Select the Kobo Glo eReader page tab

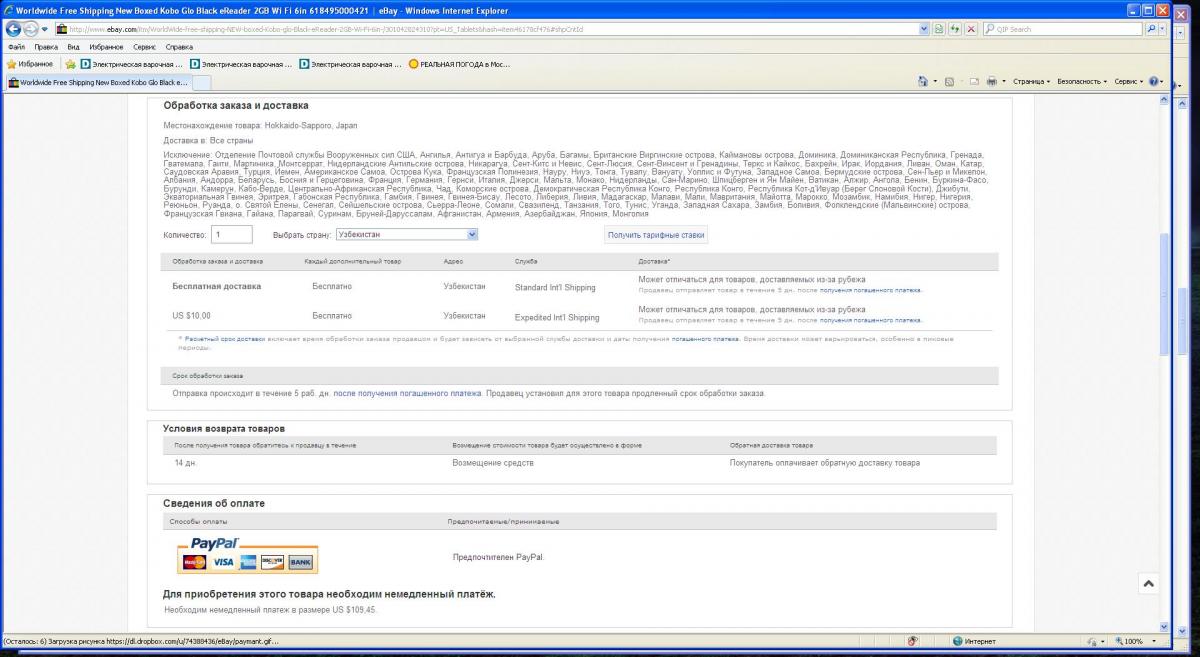(98, 82)
